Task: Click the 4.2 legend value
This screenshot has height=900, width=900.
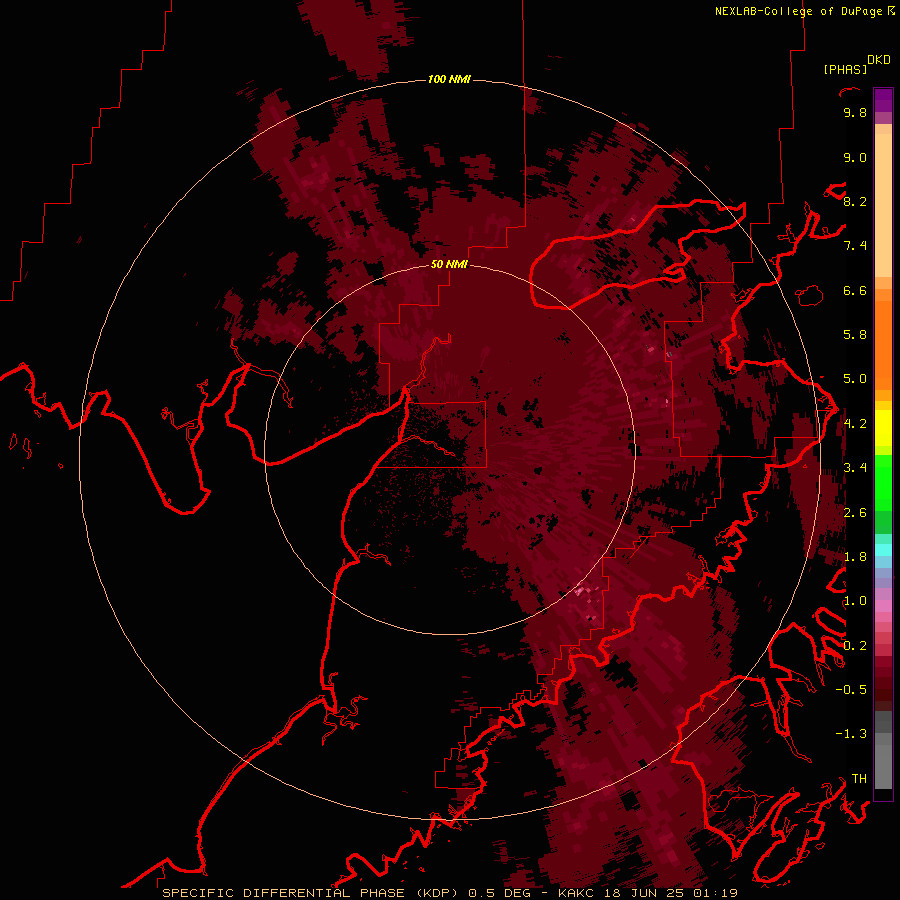Action: click(x=855, y=424)
